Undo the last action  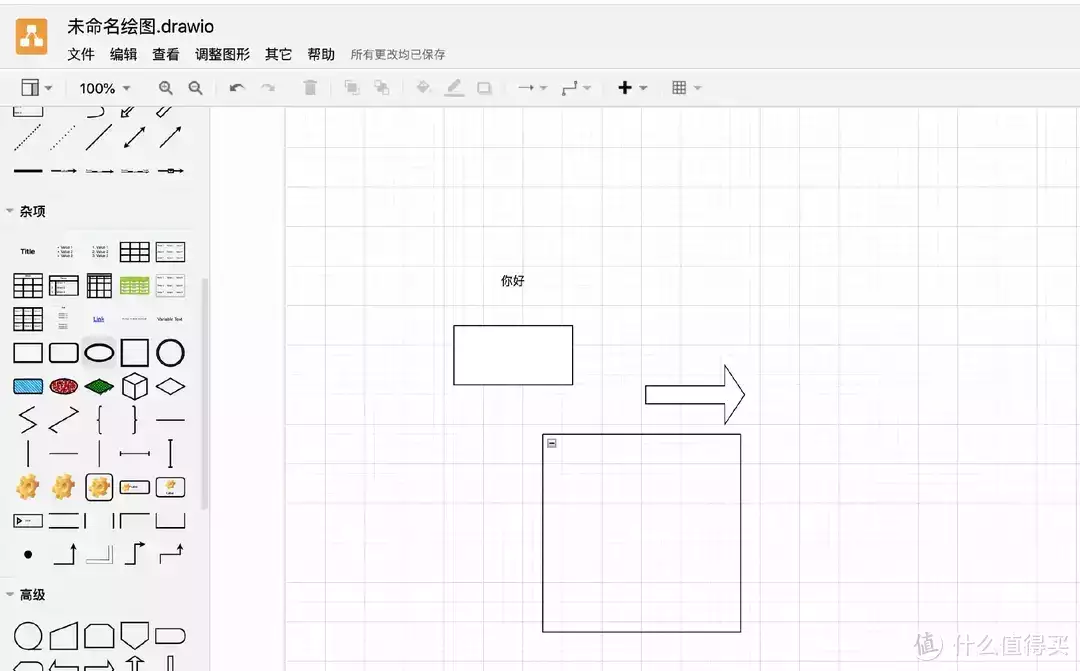tap(237, 87)
